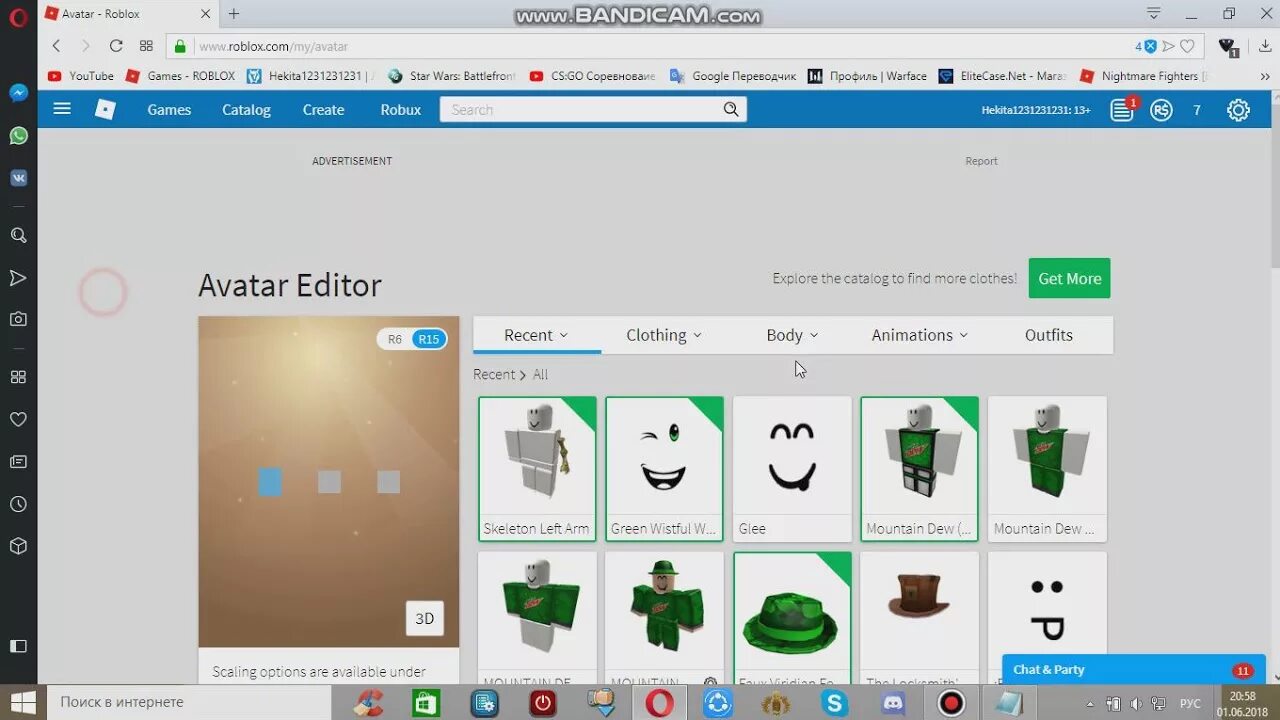
Task: Open WhatsApp in the Opera sidebar
Action: pos(18,135)
